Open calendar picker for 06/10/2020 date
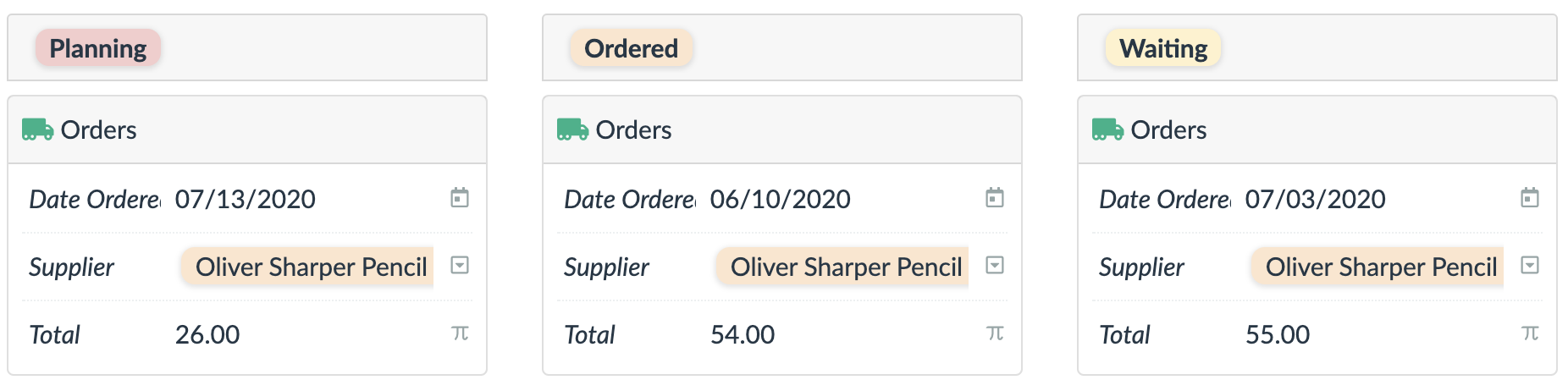Viewport: 1568px width, 391px height. (x=995, y=198)
